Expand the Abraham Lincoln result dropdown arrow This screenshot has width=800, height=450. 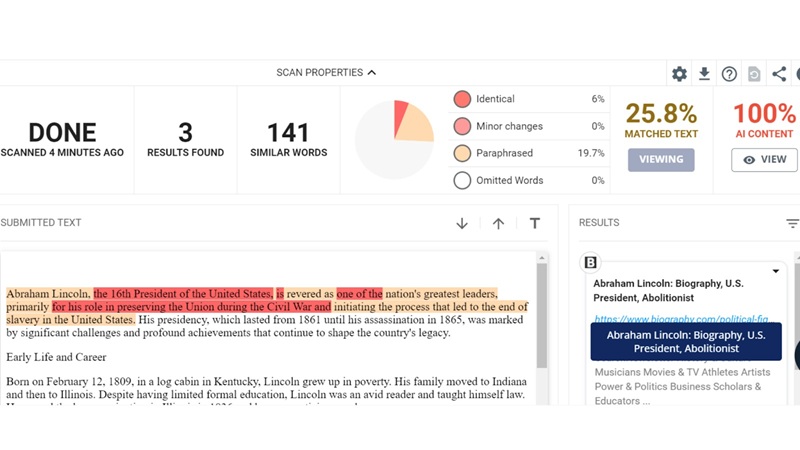click(775, 271)
